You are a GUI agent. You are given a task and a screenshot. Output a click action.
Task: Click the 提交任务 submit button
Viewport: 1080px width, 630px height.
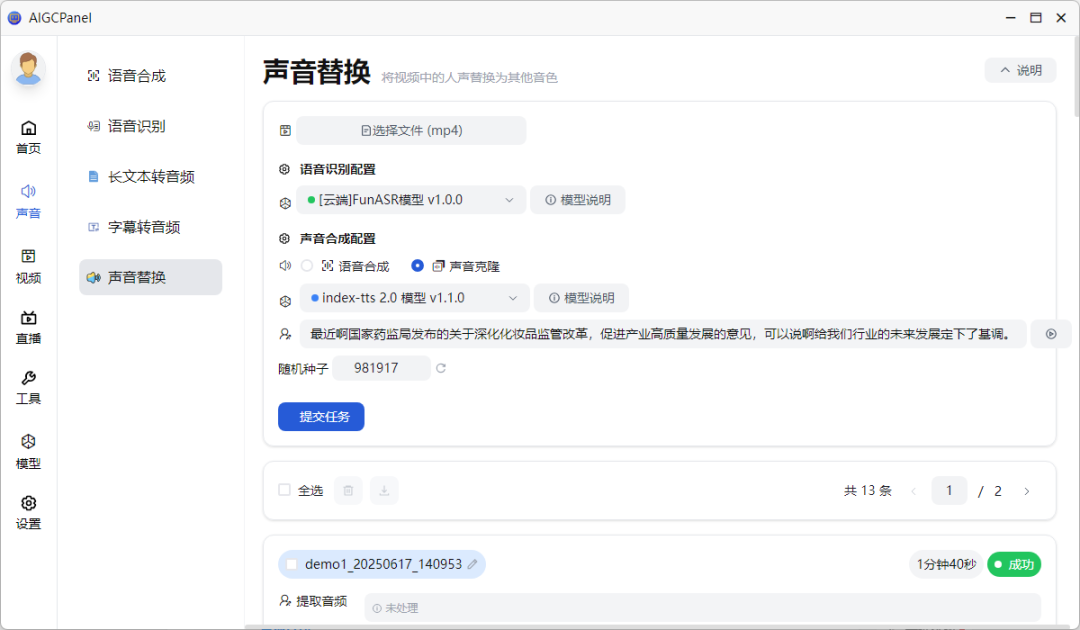(x=321, y=416)
